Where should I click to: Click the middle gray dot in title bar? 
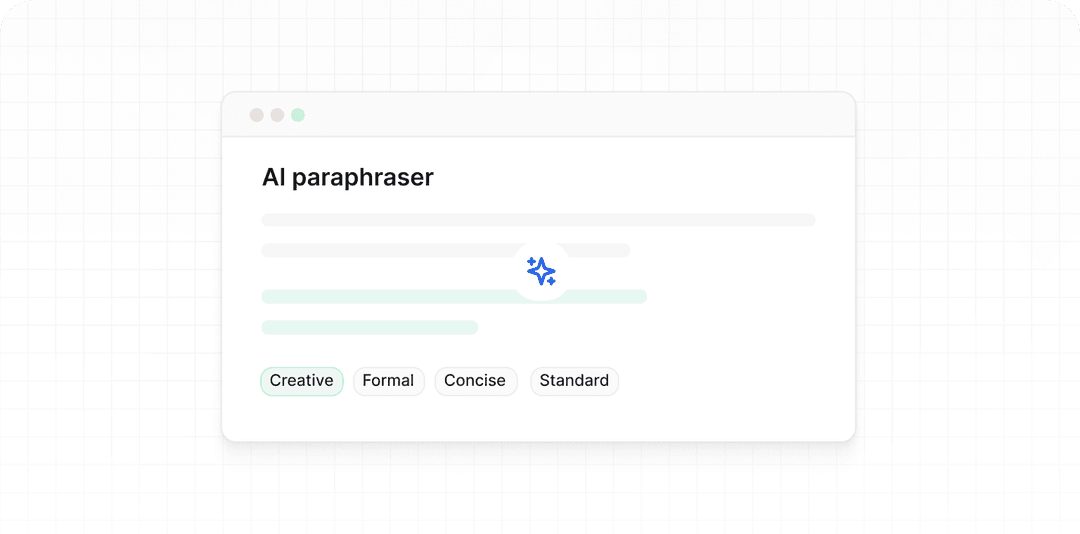(277, 115)
